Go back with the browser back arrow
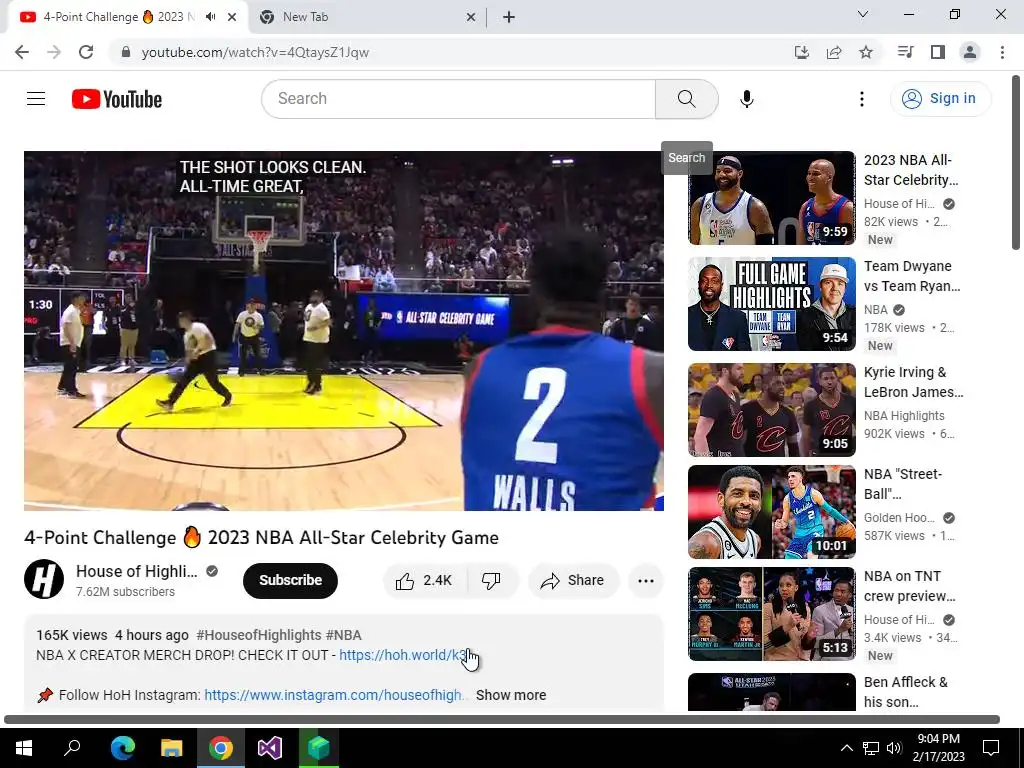Screen dimensions: 1024x768 [x=22, y=52]
